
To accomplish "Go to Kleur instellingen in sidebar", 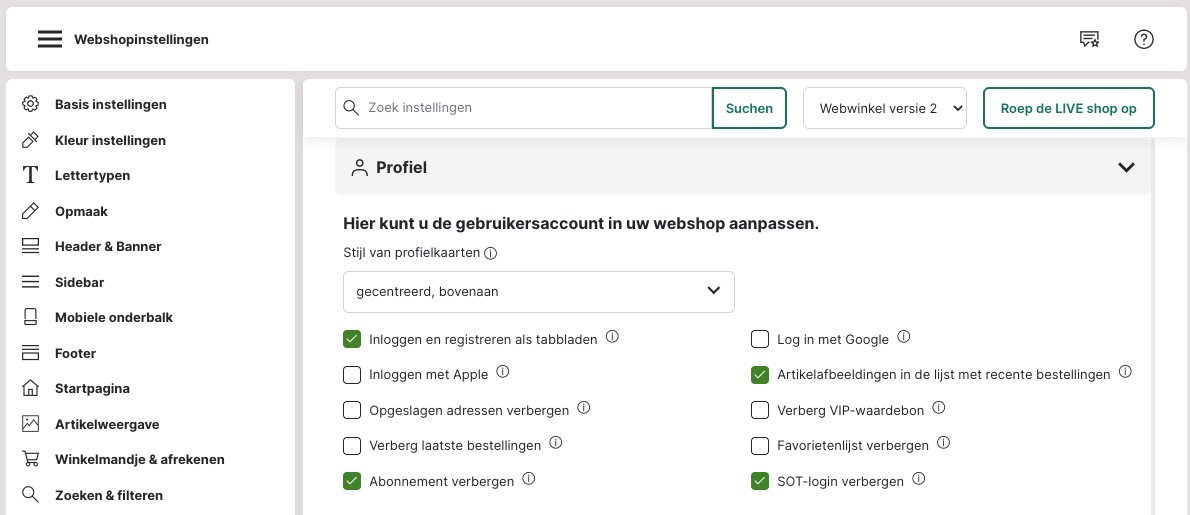I will [110, 140].
